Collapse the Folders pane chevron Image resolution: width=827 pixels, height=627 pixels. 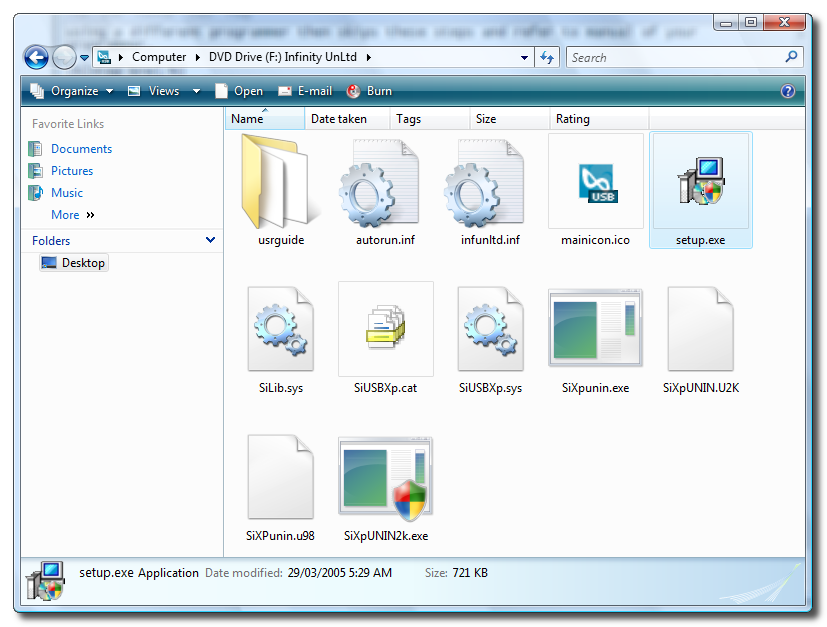(210, 240)
